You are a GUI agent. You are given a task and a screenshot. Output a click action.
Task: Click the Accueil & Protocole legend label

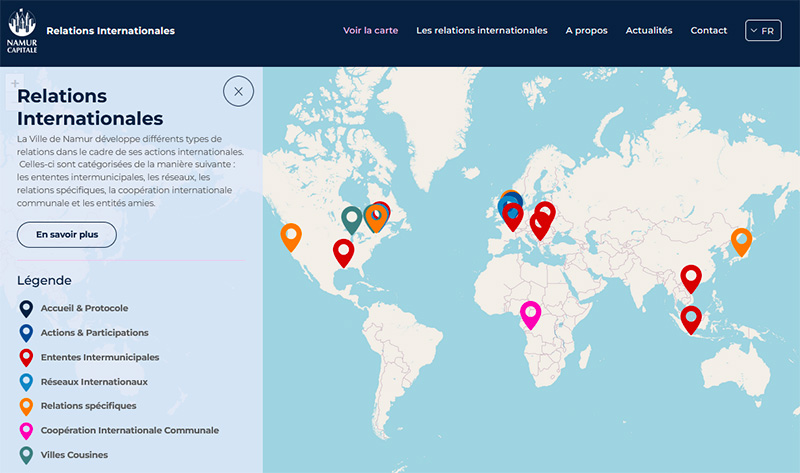coord(84,308)
